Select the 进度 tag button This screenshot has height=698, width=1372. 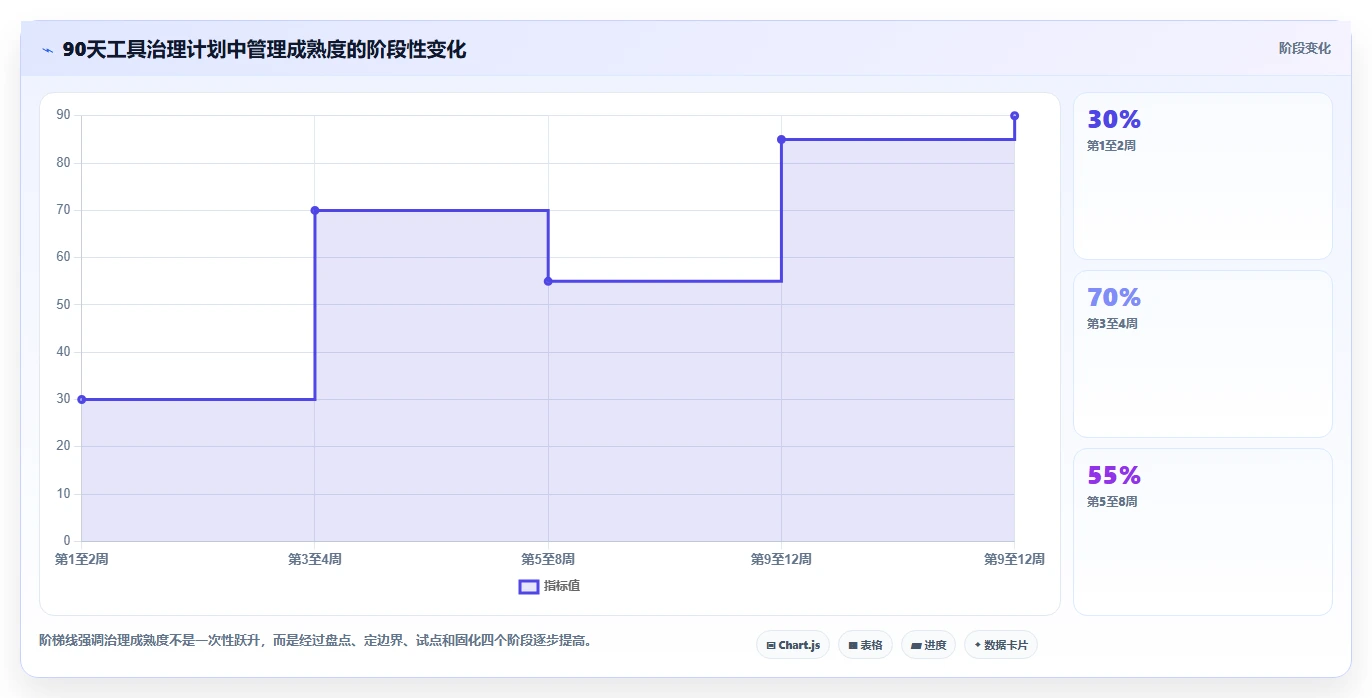(x=928, y=645)
